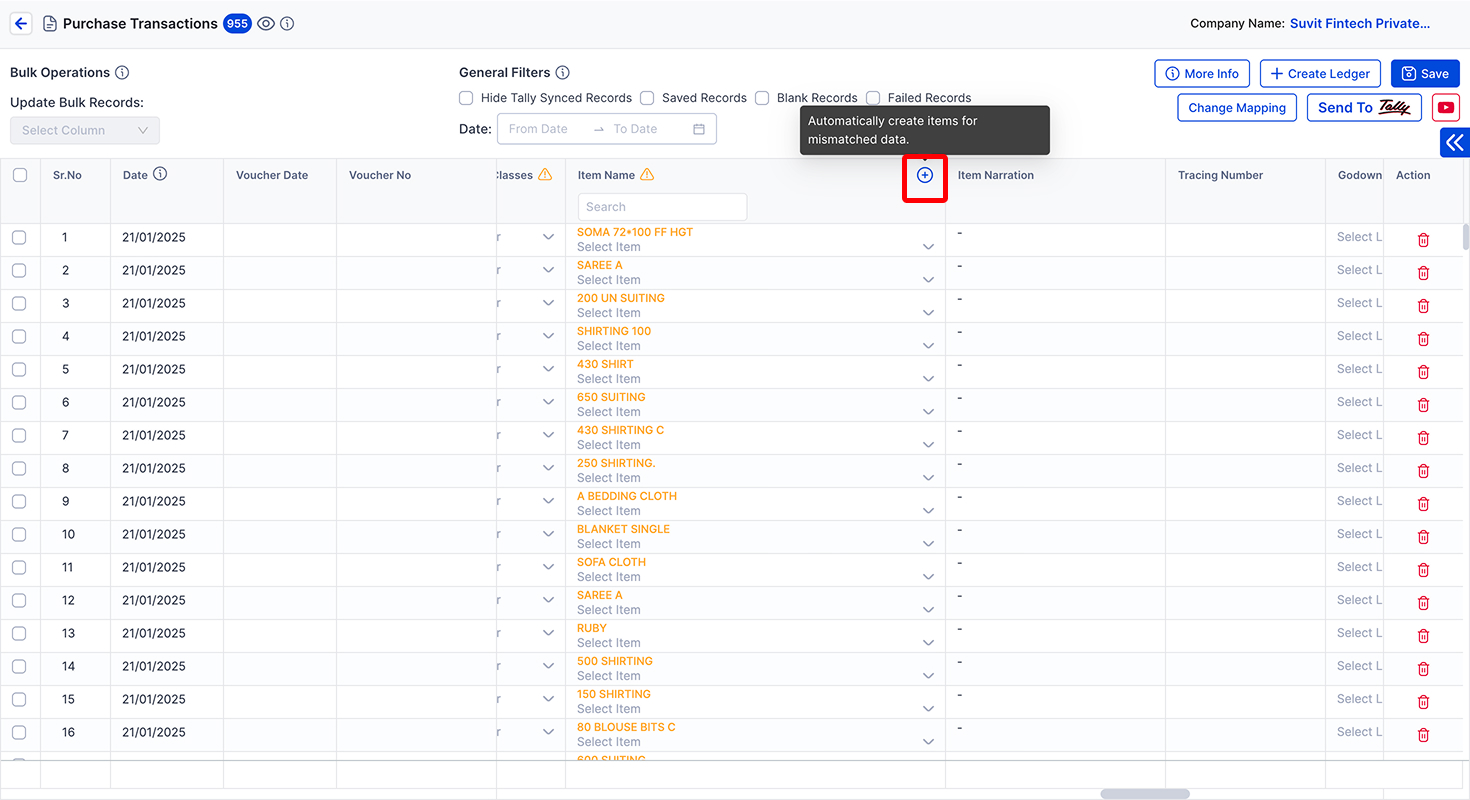This screenshot has height=800, width=1470.
Task: Expand Select Item dropdown for 200 UN SUITING
Action: coord(928,313)
